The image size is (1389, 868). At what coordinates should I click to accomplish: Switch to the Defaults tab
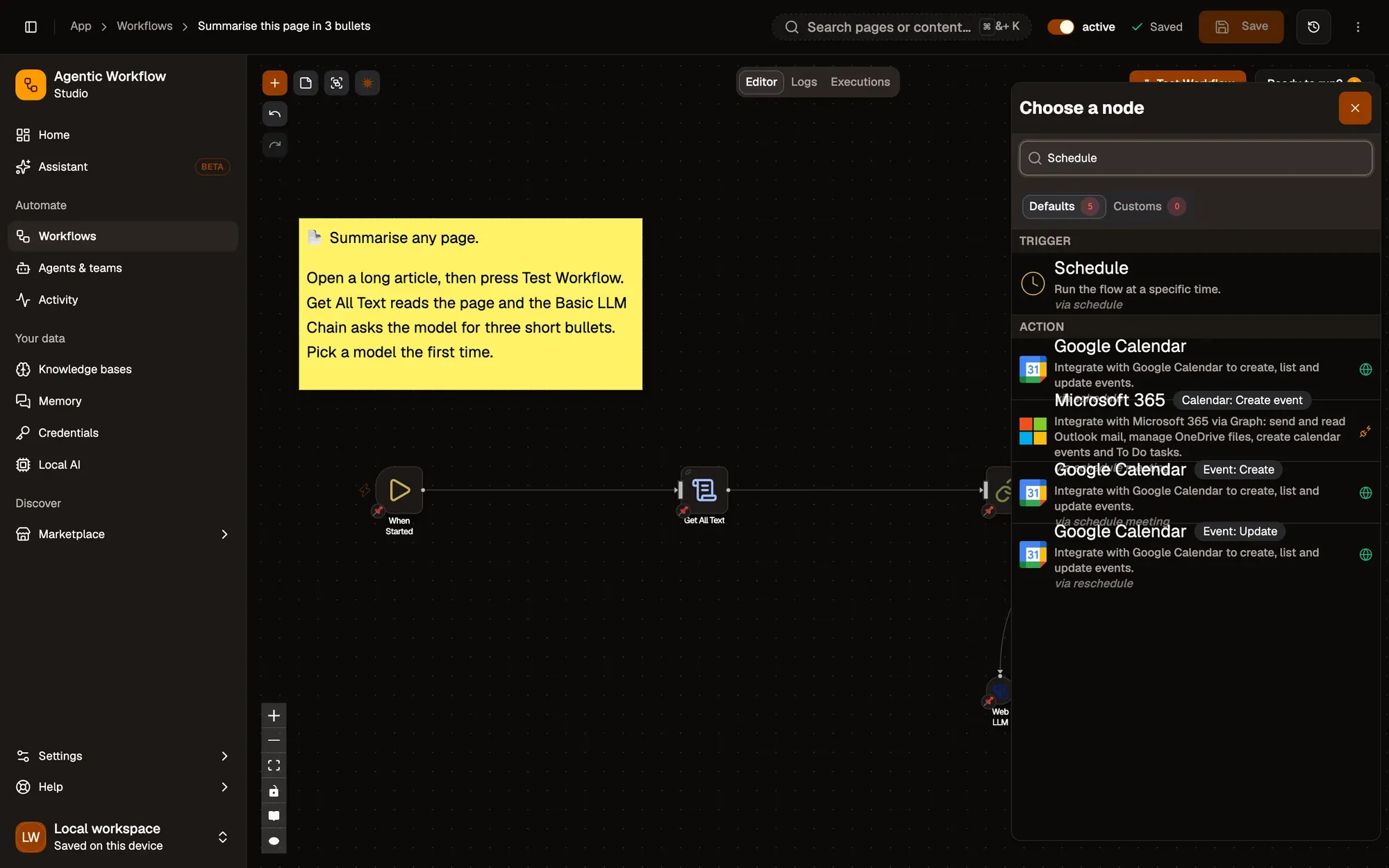point(1063,206)
